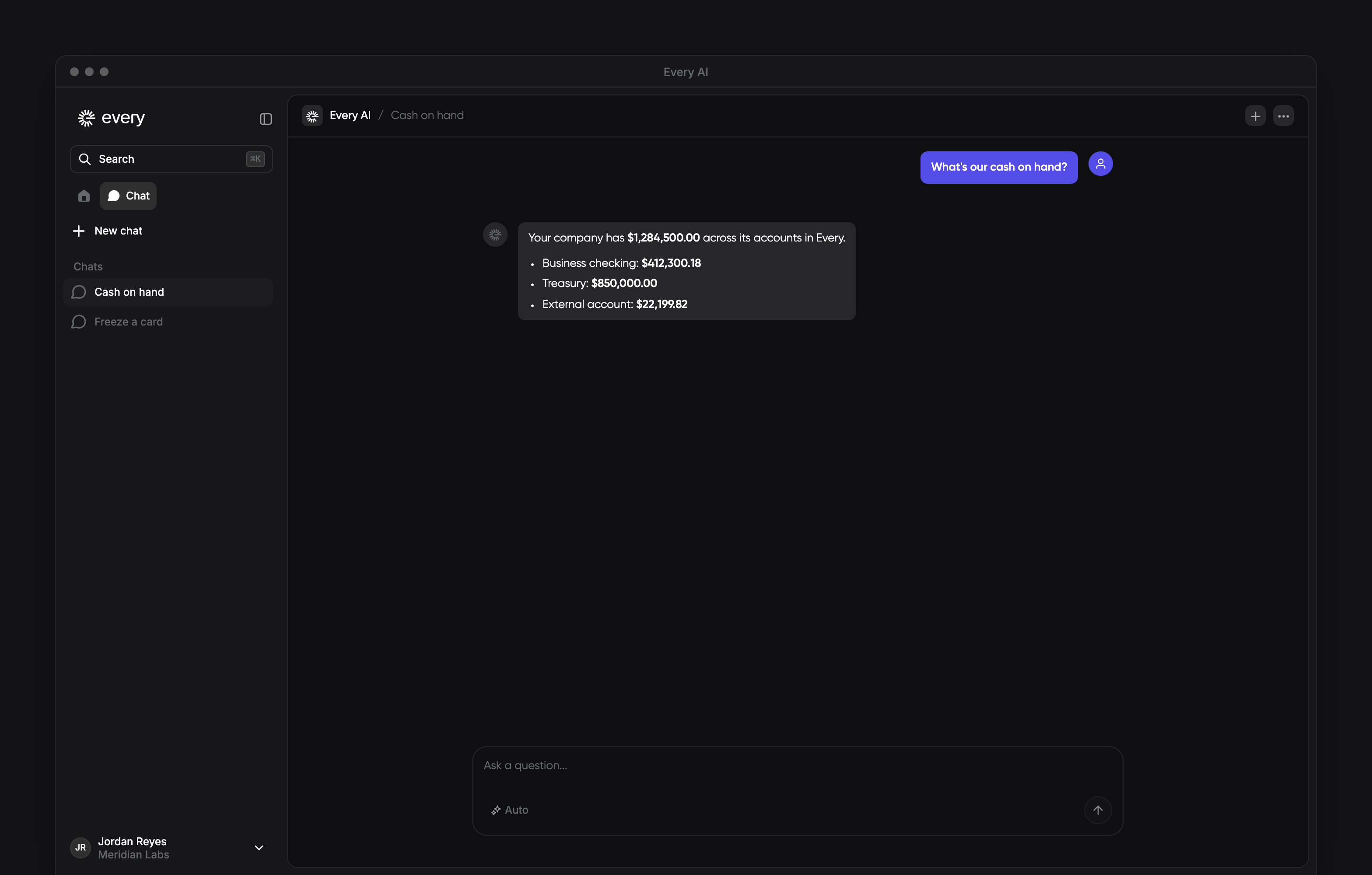Image resolution: width=1372 pixels, height=875 pixels.
Task: Click Jordan Reyes account name
Action: tap(132, 841)
